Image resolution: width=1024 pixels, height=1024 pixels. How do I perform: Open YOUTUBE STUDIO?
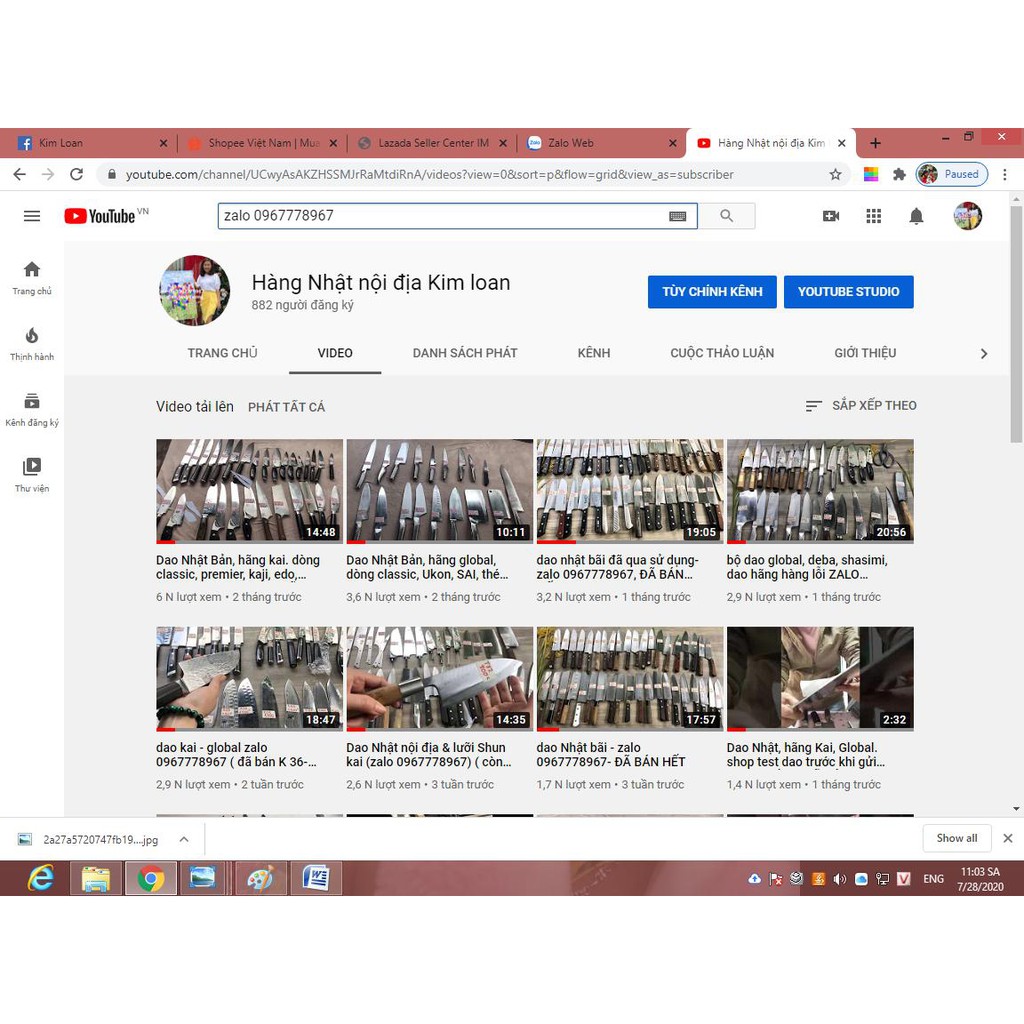848,291
